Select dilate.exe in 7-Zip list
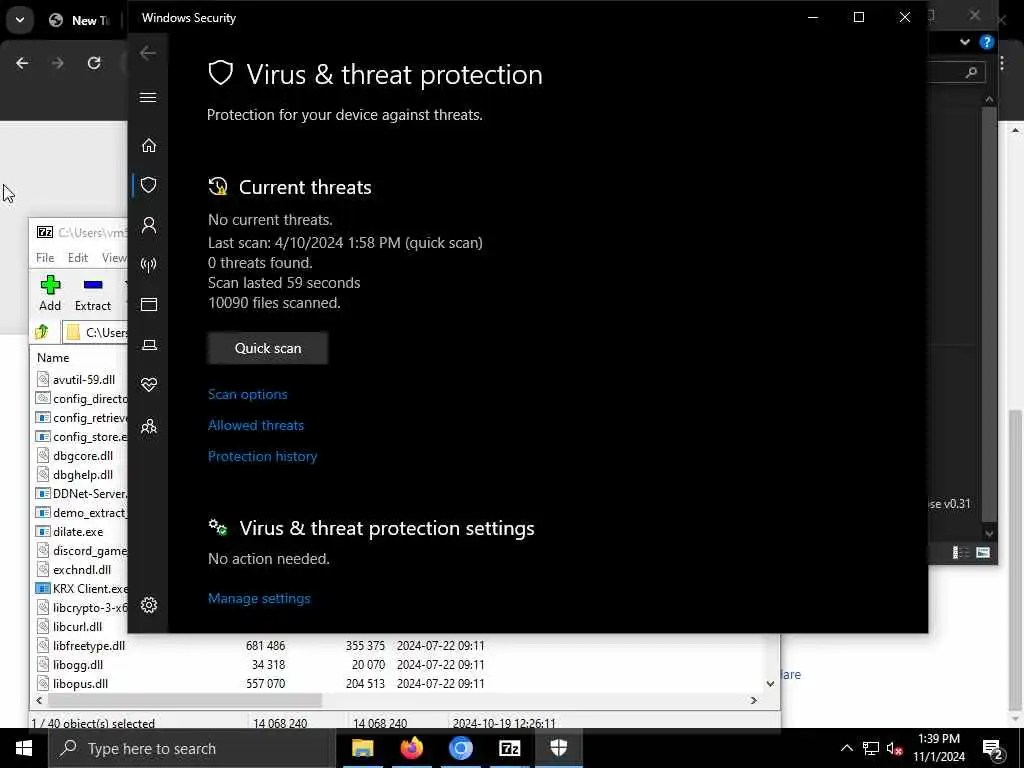Image resolution: width=1024 pixels, height=768 pixels. pyautogui.click(x=78, y=532)
